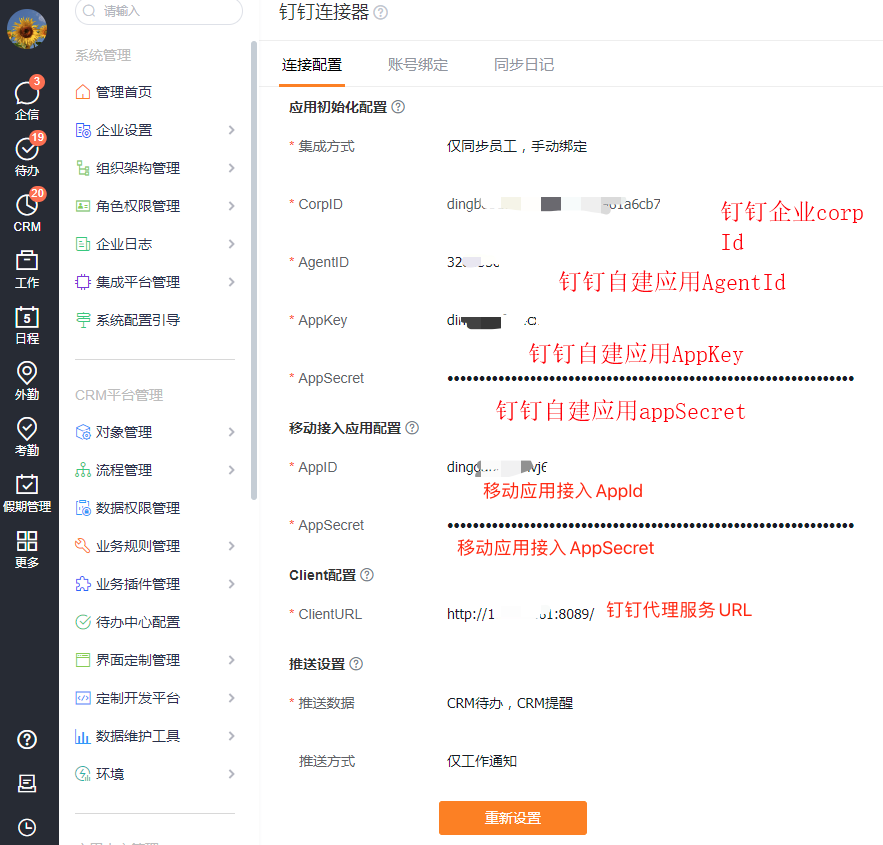Image resolution: width=883 pixels, height=845 pixels.
Task: Click the help icon beside 移动接入应用配置
Action: (412, 428)
